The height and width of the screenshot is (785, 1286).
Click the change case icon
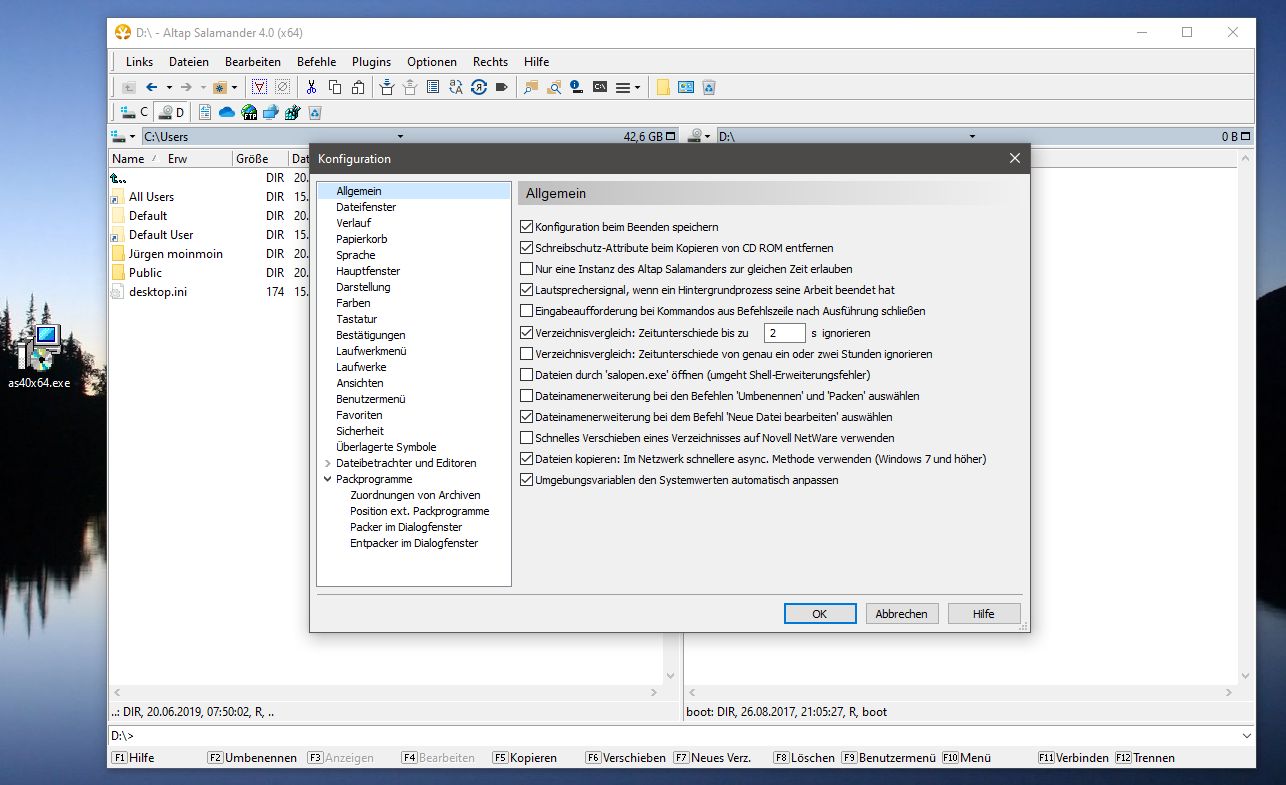pyautogui.click(x=456, y=87)
